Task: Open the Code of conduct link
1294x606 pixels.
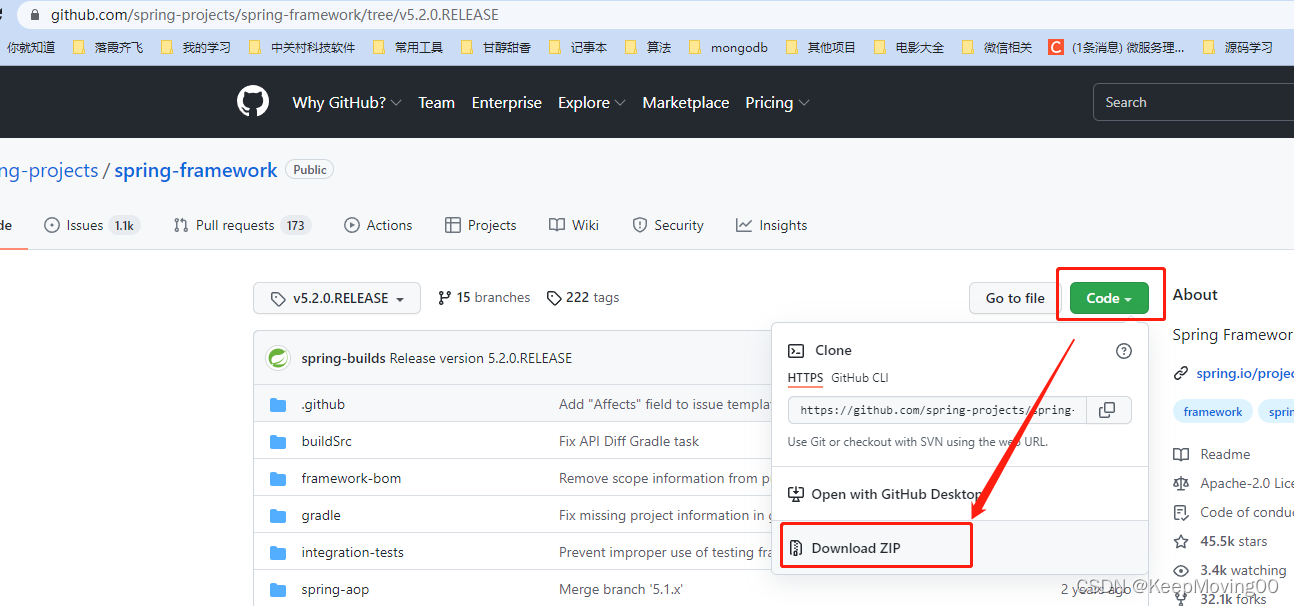Action: [x=1234, y=512]
